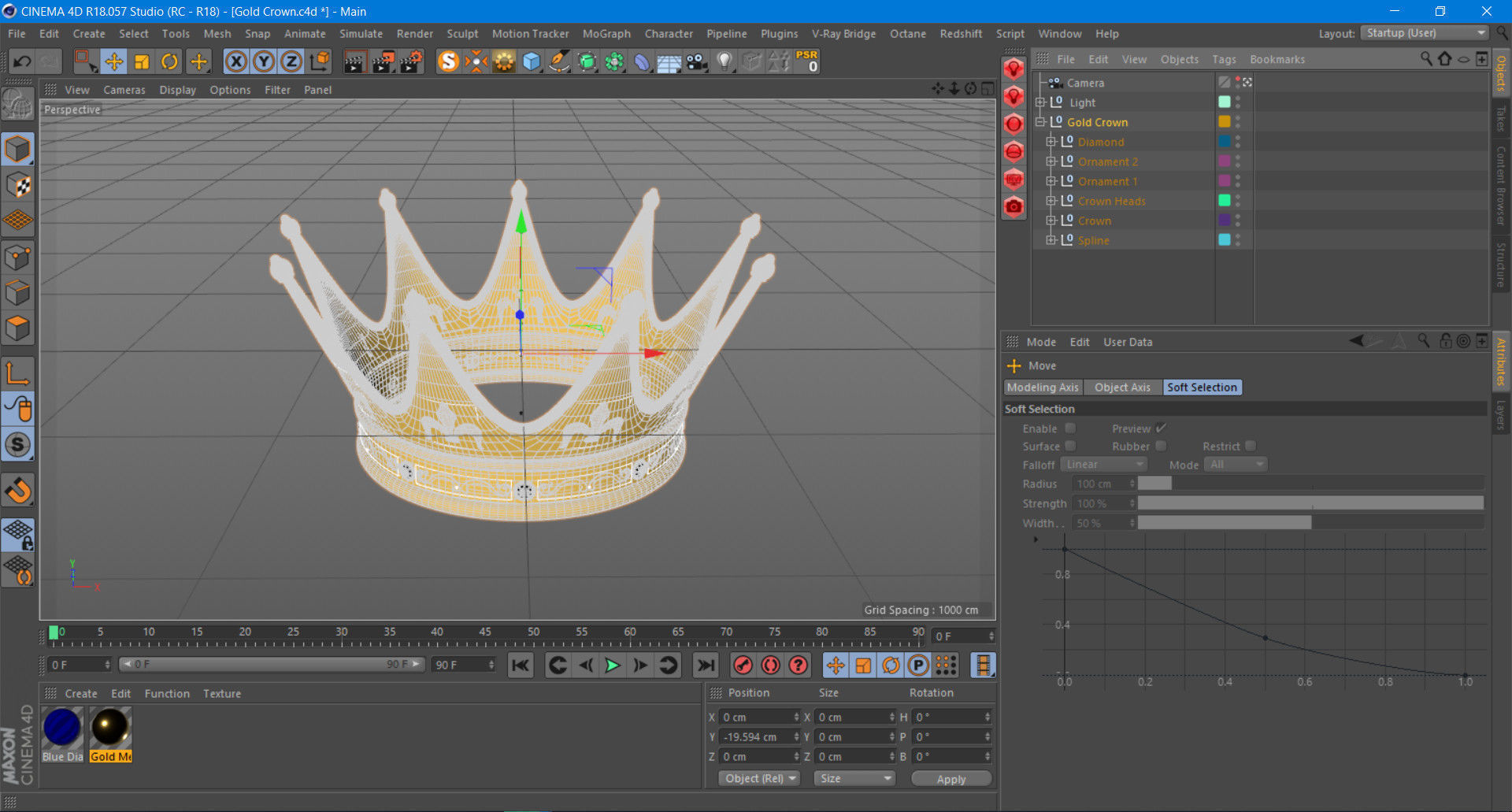Image resolution: width=1512 pixels, height=812 pixels.
Task: Expand the Light object in tree
Action: click(x=1039, y=102)
